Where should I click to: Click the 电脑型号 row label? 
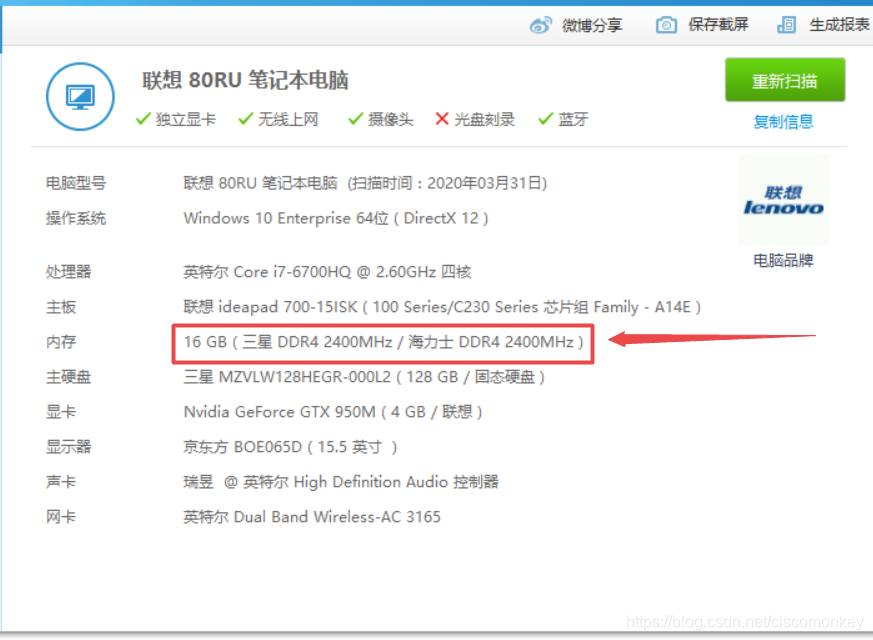(76, 183)
